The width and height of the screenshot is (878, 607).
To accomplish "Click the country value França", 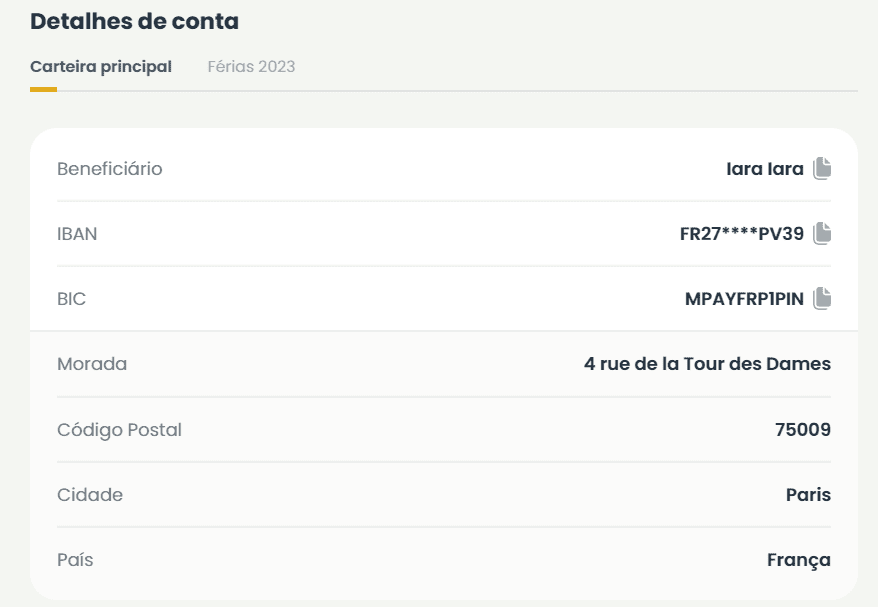I will pyautogui.click(x=798, y=560).
